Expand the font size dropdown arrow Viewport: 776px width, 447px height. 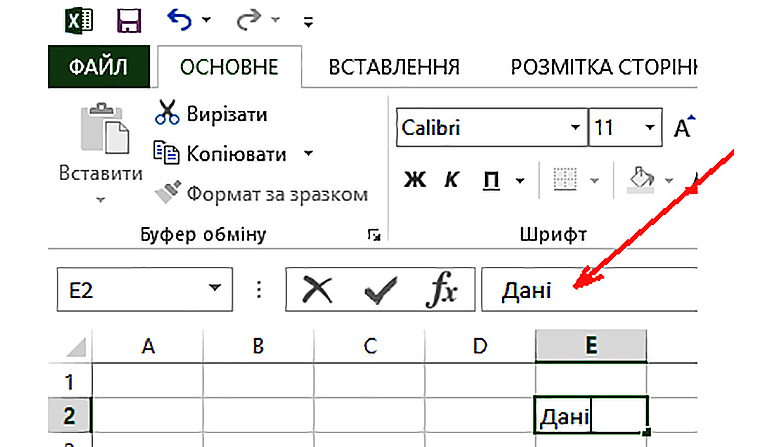[650, 127]
